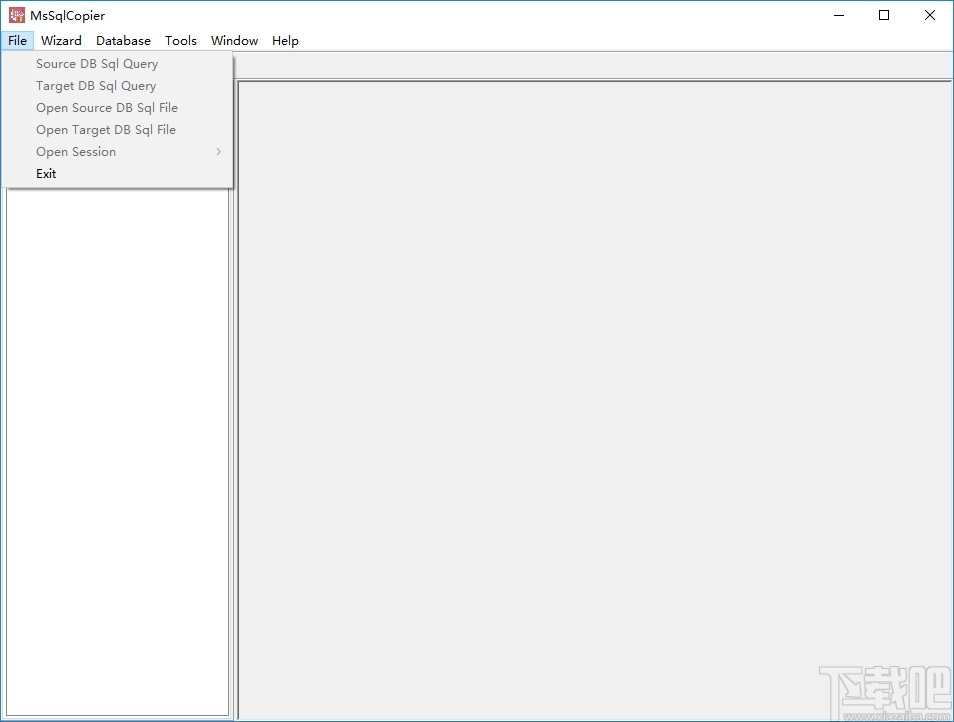
Task: Select Open Source DB Sql File
Action: click(106, 107)
